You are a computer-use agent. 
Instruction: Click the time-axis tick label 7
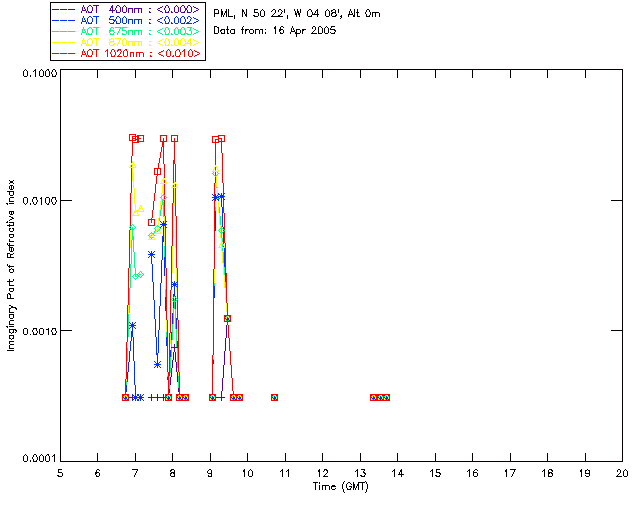point(135,473)
